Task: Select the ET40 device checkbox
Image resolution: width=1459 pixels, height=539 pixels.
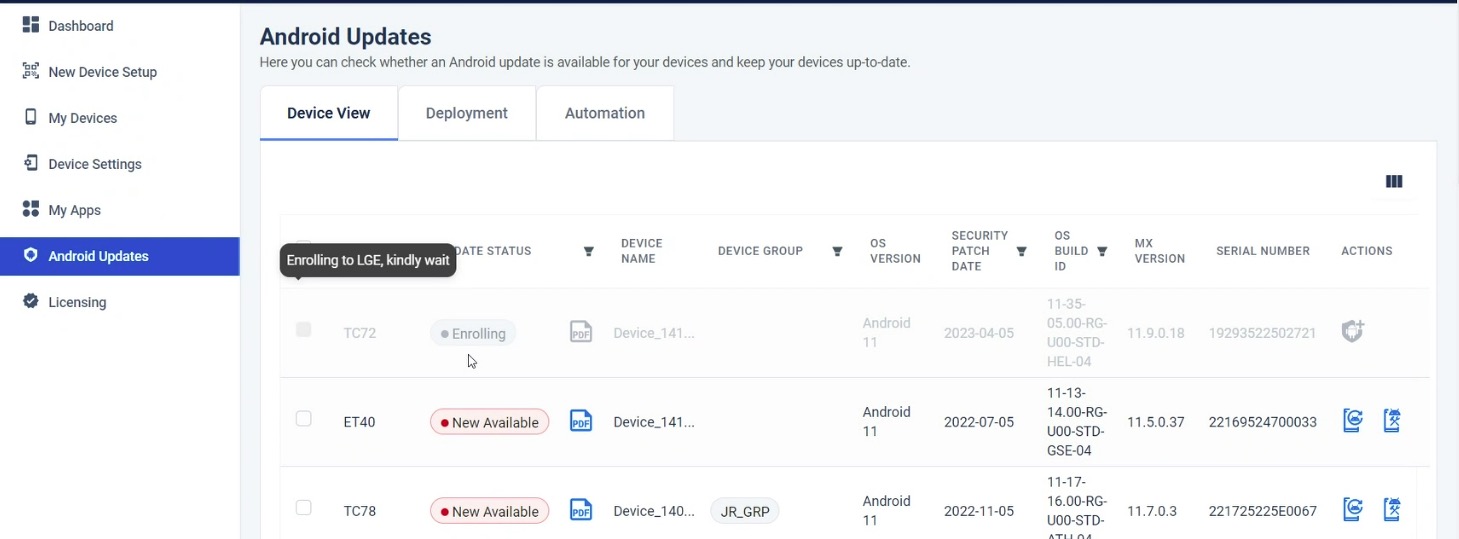Action: pyautogui.click(x=304, y=419)
